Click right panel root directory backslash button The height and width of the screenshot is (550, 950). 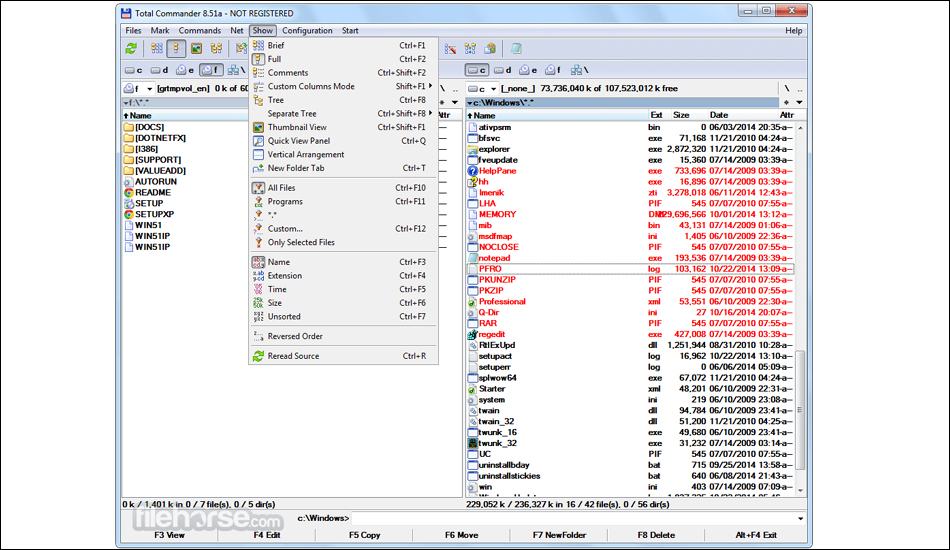tap(787, 88)
